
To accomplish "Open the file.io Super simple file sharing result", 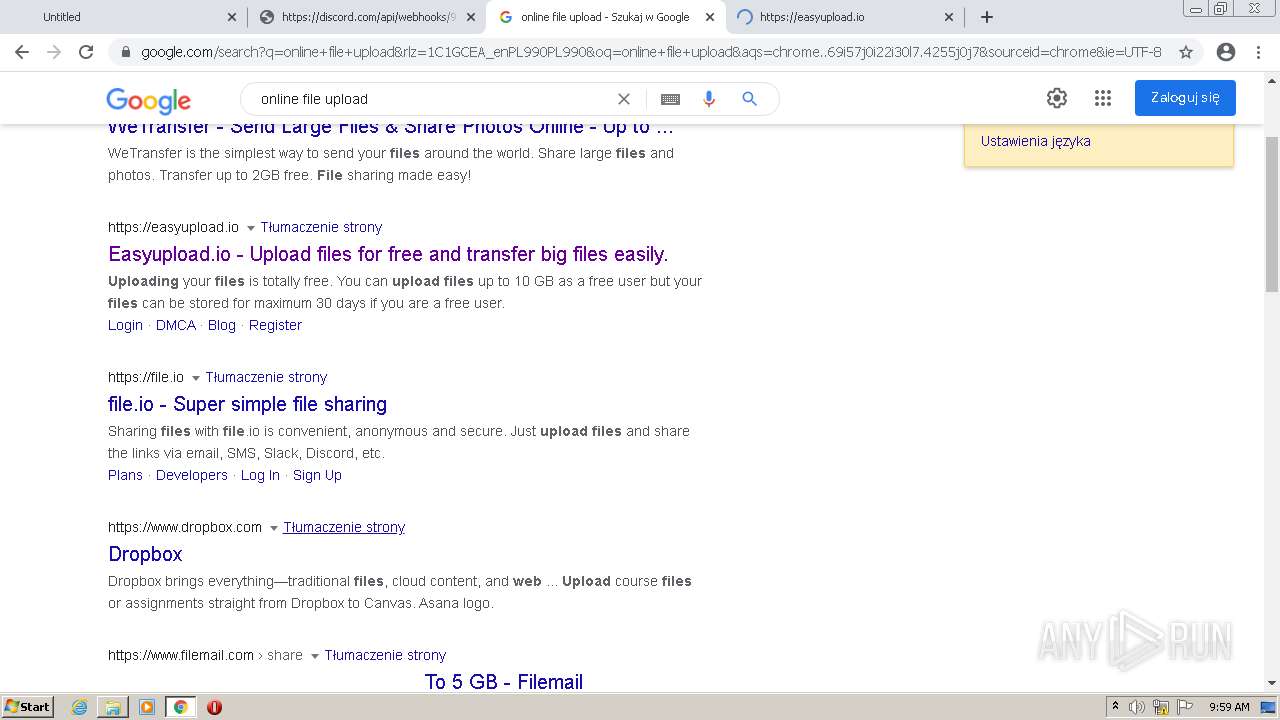I will pyautogui.click(x=247, y=404).
